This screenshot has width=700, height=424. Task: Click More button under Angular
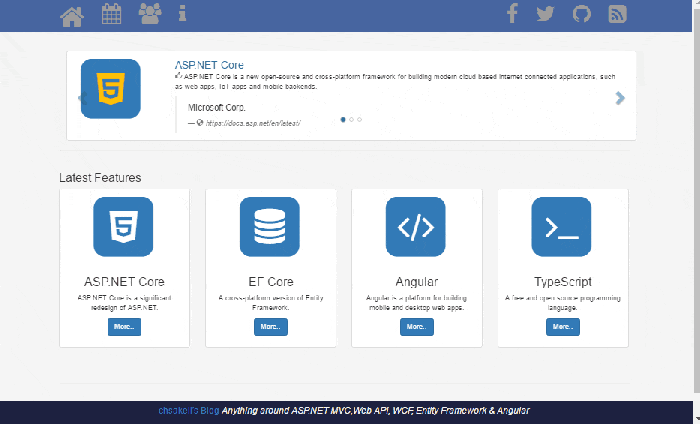(x=417, y=327)
